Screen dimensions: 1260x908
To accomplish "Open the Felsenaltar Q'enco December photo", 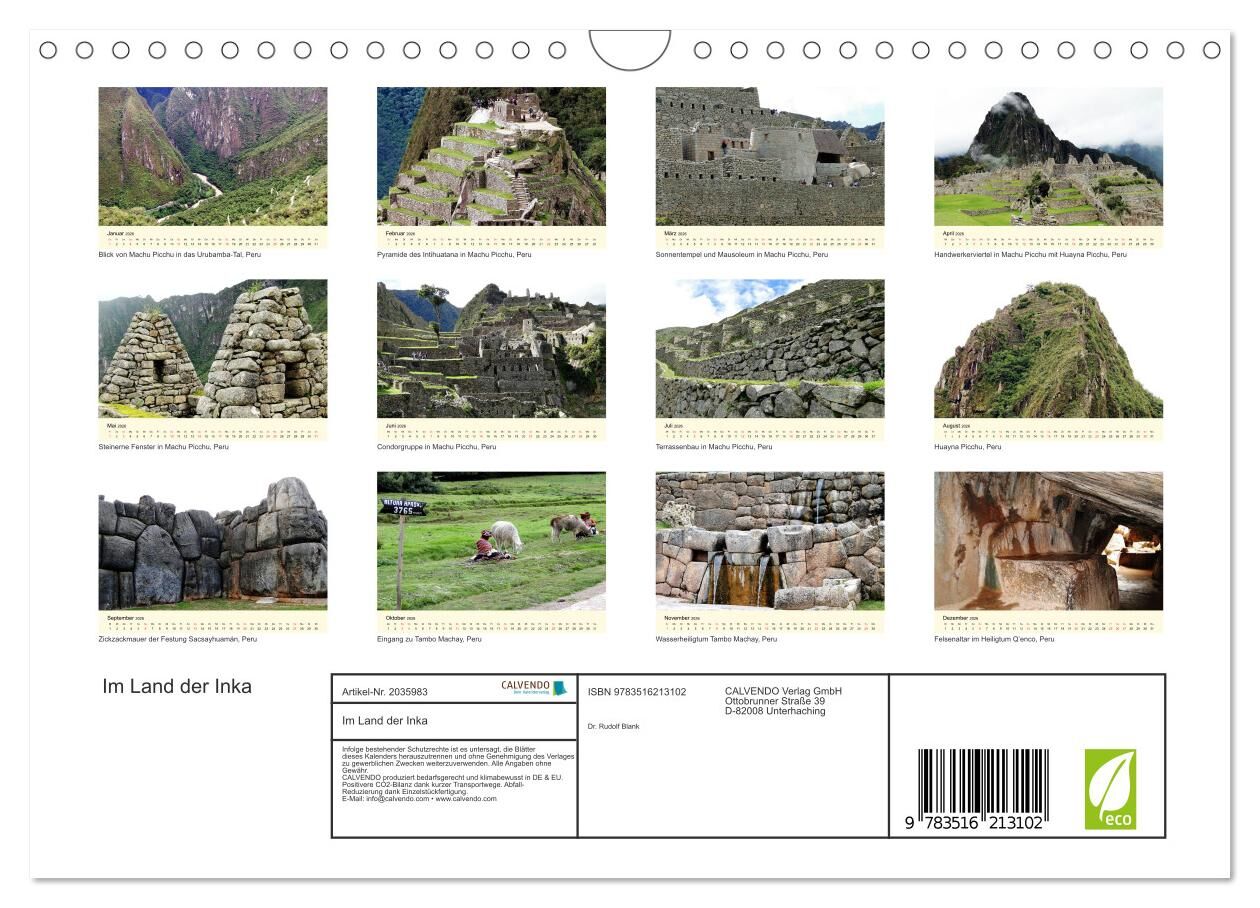I will (x=1048, y=541).
